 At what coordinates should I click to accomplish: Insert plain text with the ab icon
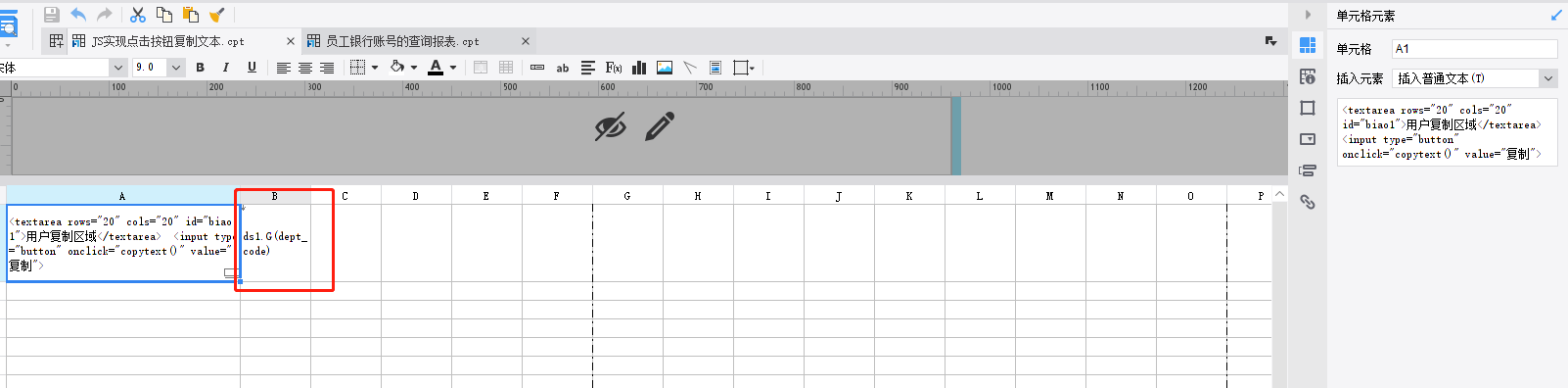point(563,68)
